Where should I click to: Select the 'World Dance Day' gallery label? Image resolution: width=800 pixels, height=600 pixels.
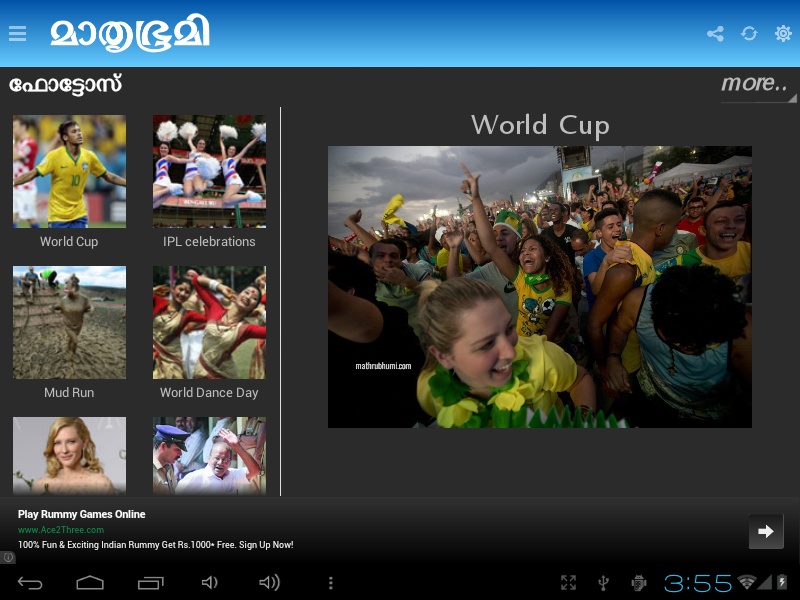pos(209,392)
